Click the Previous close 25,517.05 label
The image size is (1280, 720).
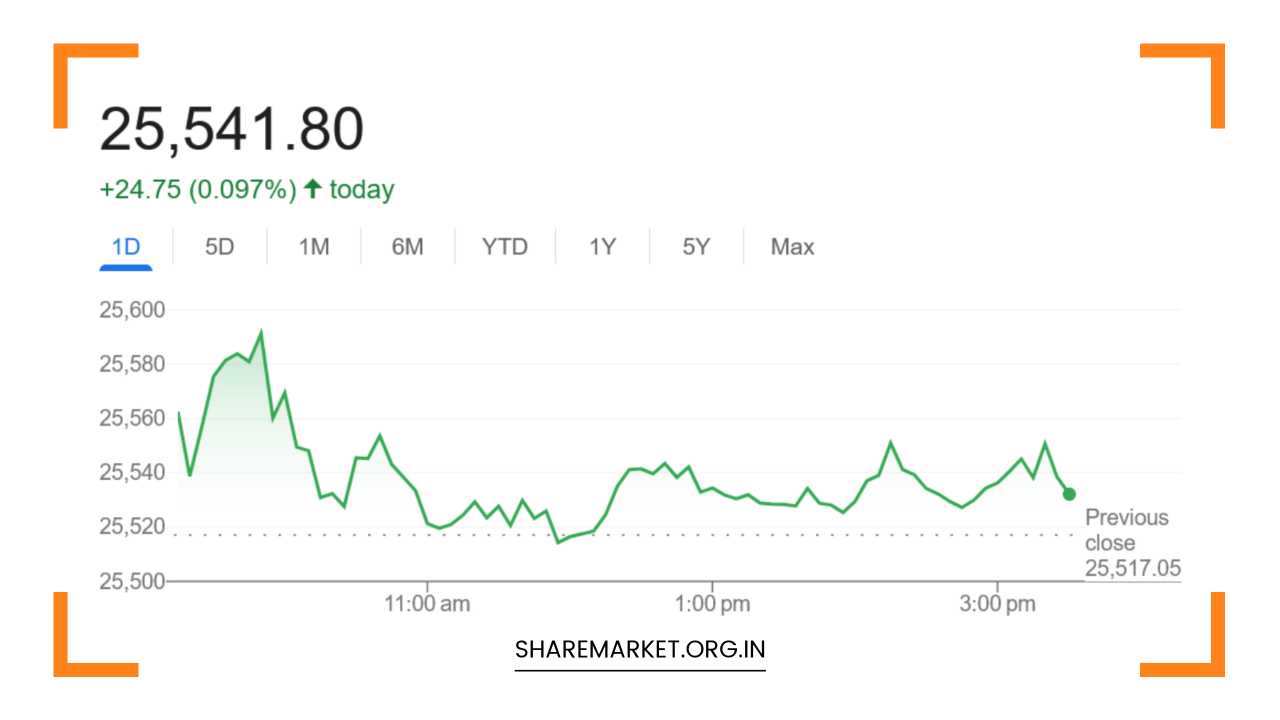pos(1128,542)
